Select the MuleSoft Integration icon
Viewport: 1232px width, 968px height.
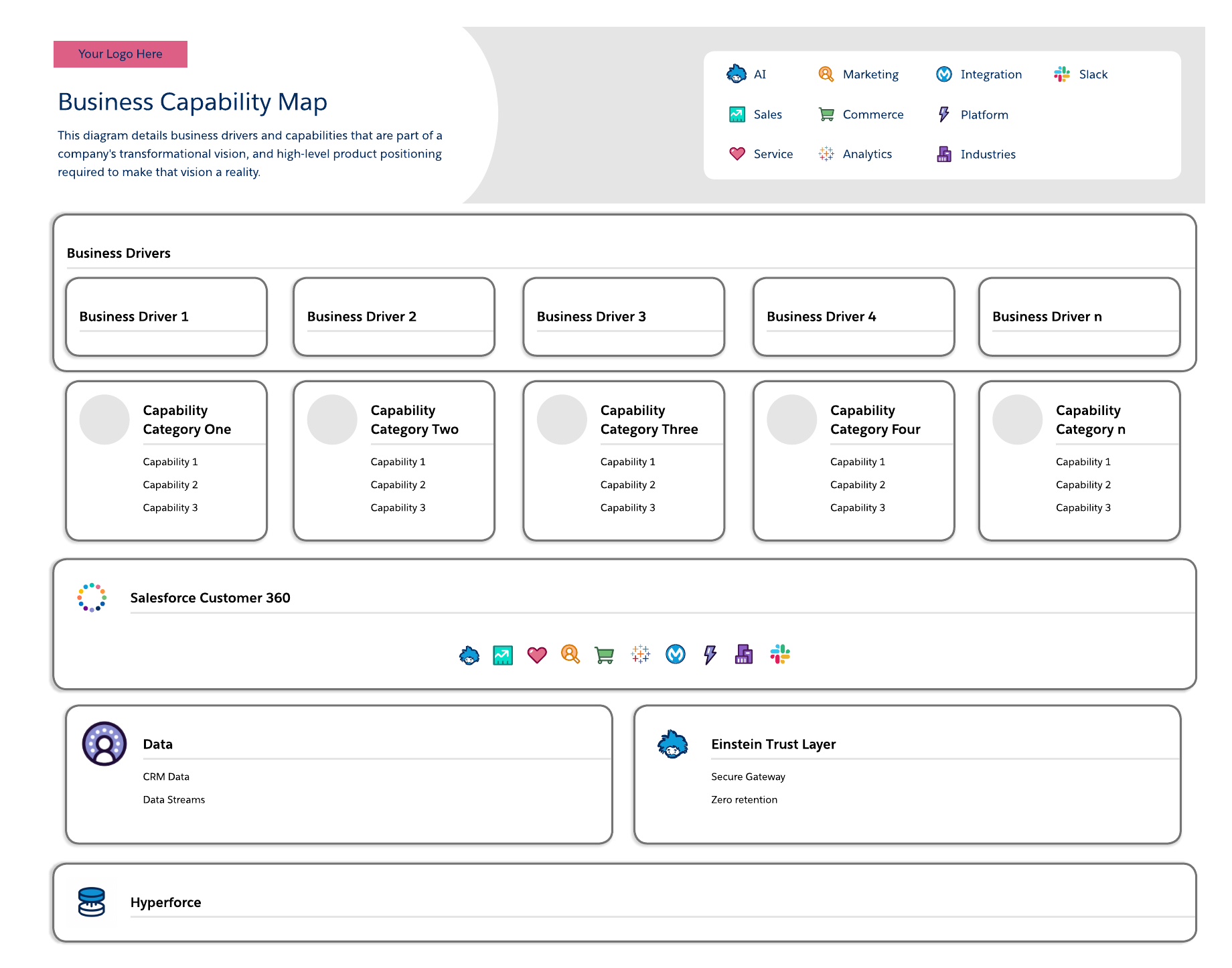tap(944, 74)
